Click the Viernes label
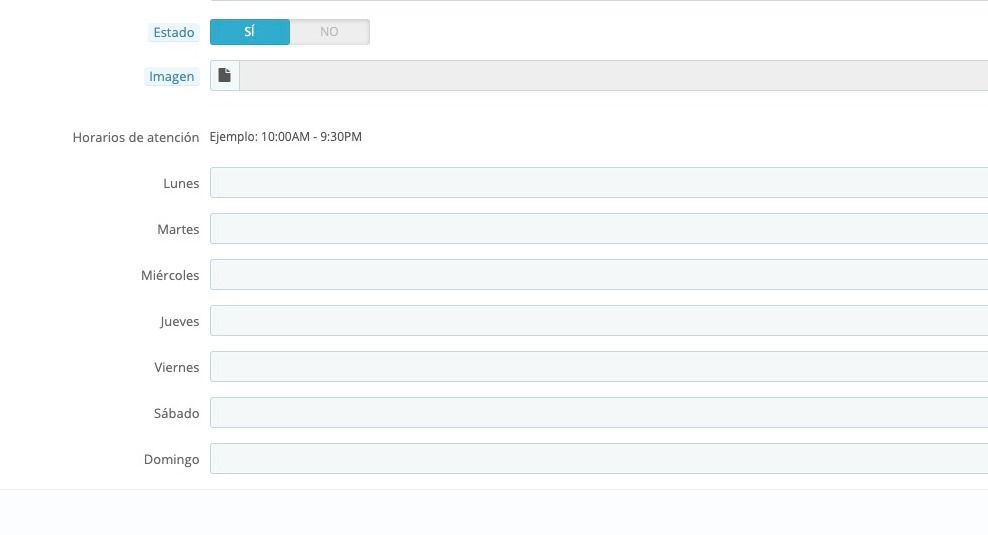This screenshot has height=535, width=988. click(x=176, y=367)
